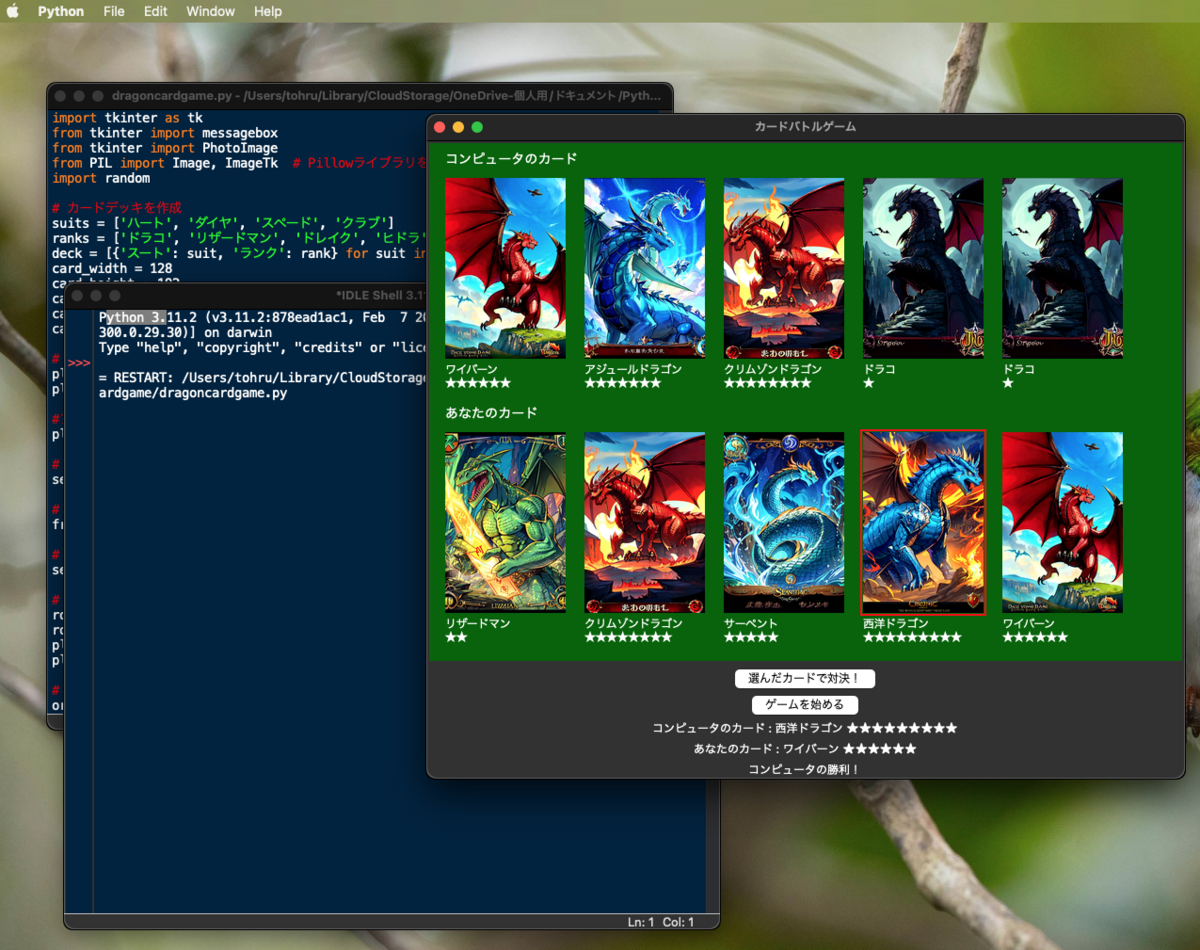Image resolution: width=1200 pixels, height=950 pixels.
Task: Click result line あなたのカード : ワイバーン
Action: click(805, 749)
